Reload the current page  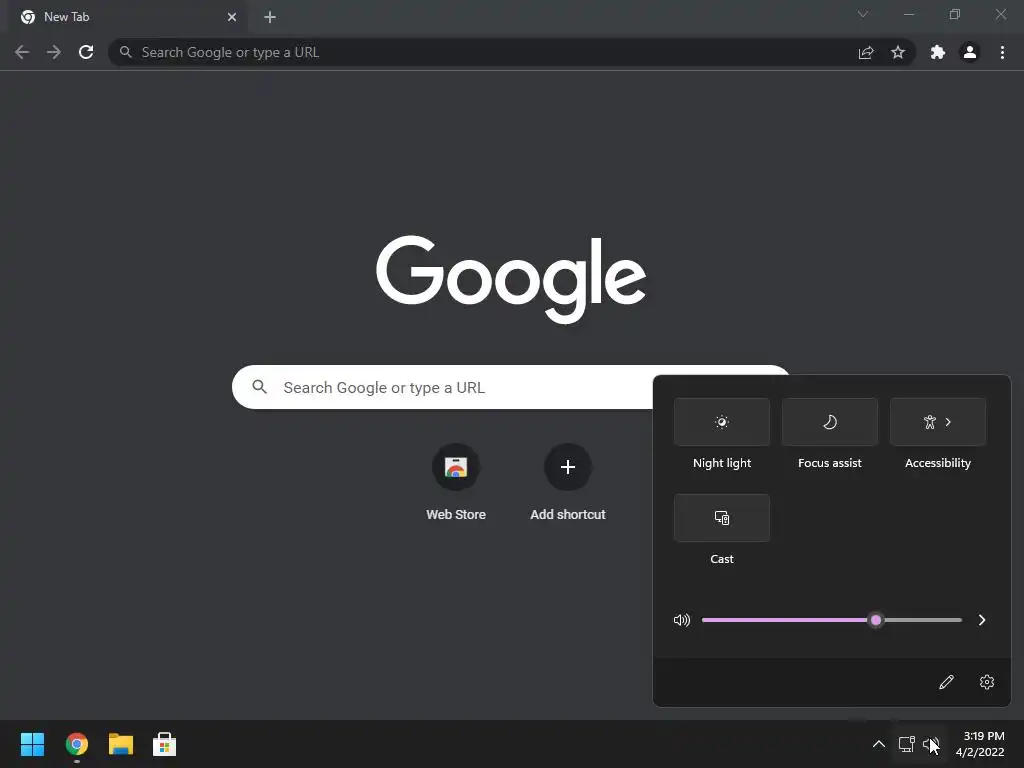pyautogui.click(x=86, y=52)
